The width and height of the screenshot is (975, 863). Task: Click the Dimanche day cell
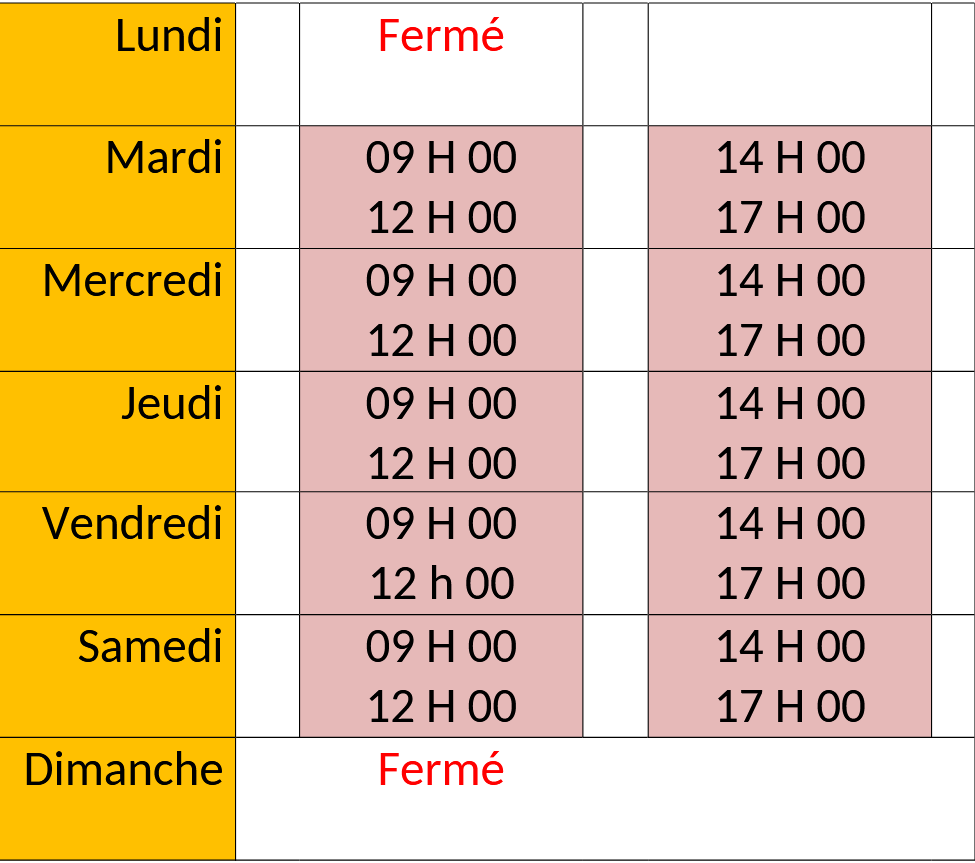(124, 770)
